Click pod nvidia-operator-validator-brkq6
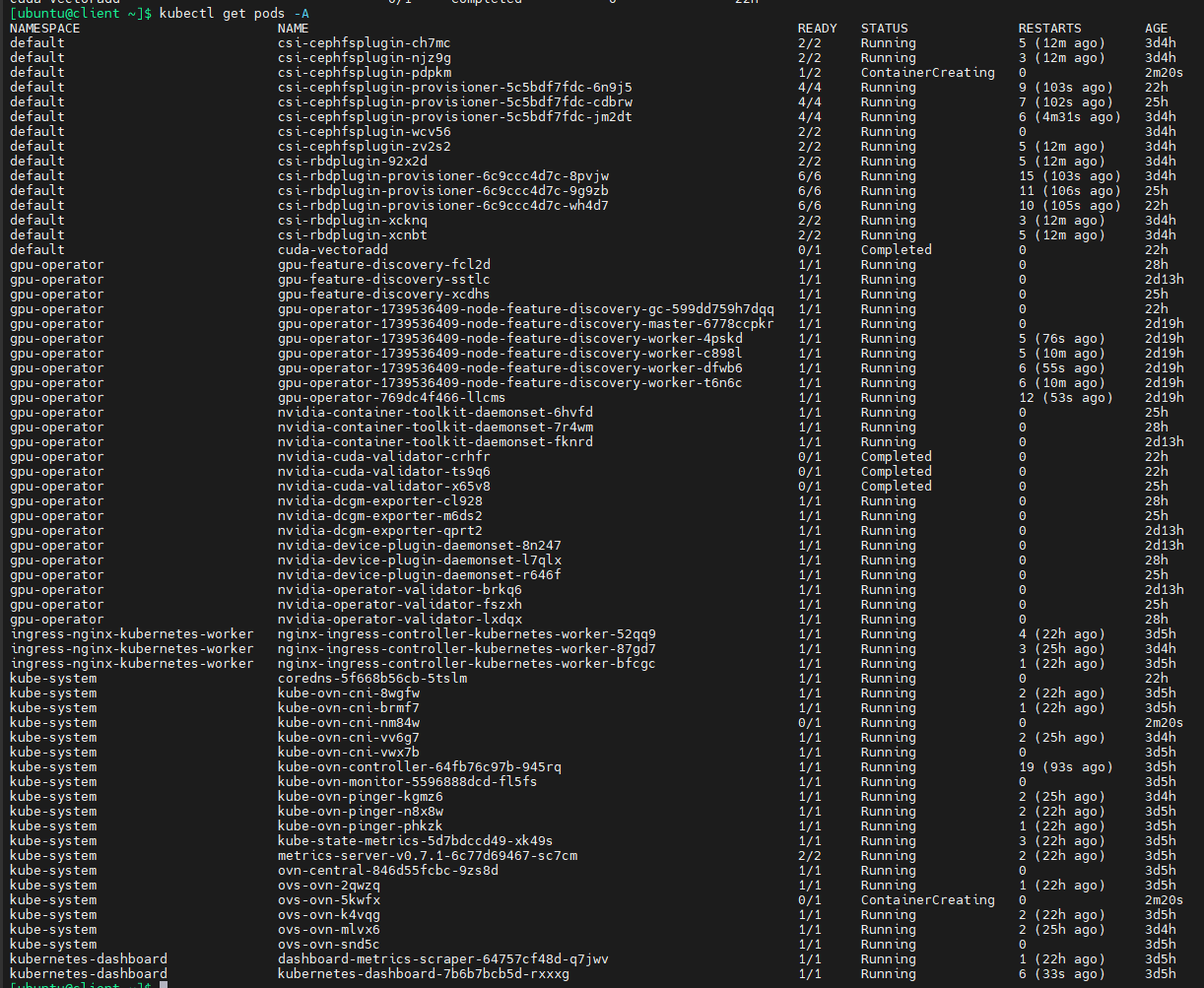 400,590
